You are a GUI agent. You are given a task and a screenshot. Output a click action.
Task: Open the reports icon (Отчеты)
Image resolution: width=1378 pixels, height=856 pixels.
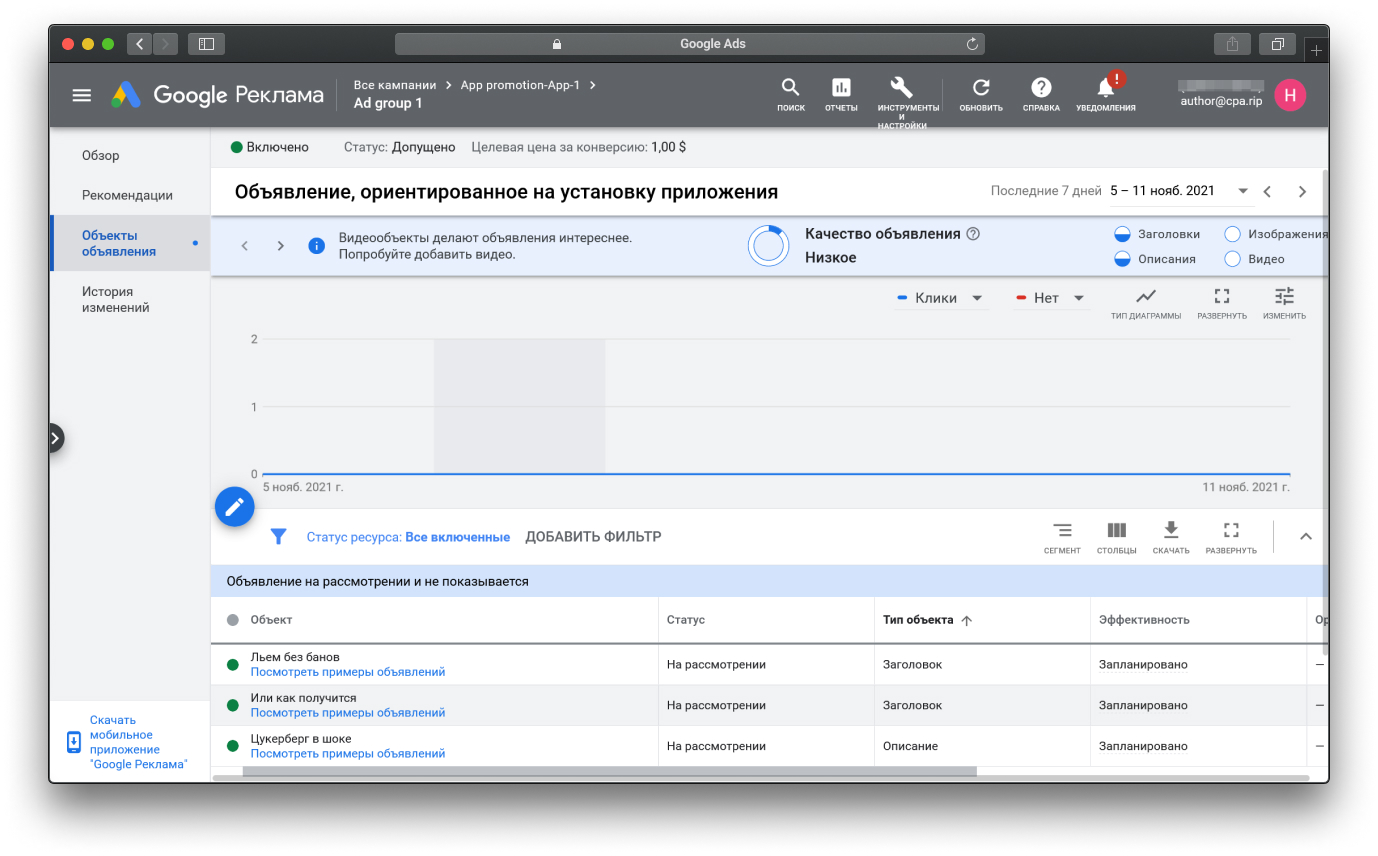tap(841, 95)
